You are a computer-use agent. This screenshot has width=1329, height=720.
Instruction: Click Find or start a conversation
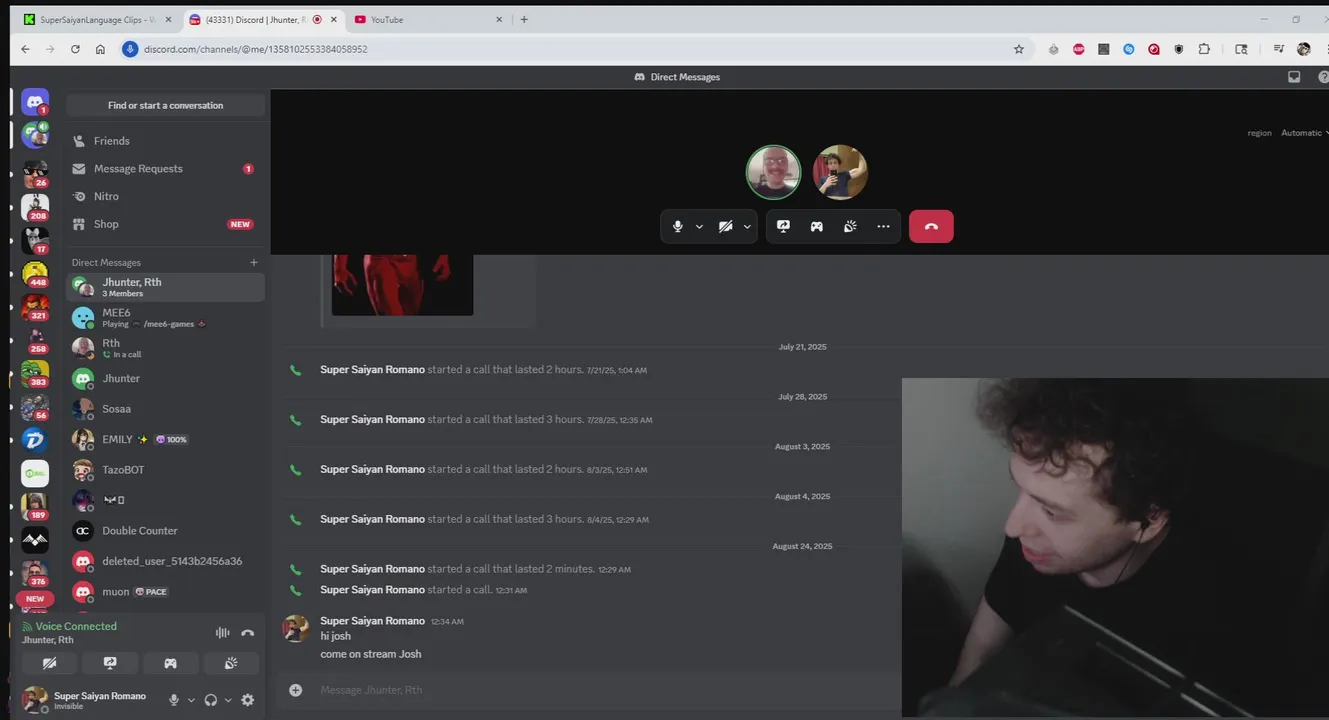[x=165, y=105]
